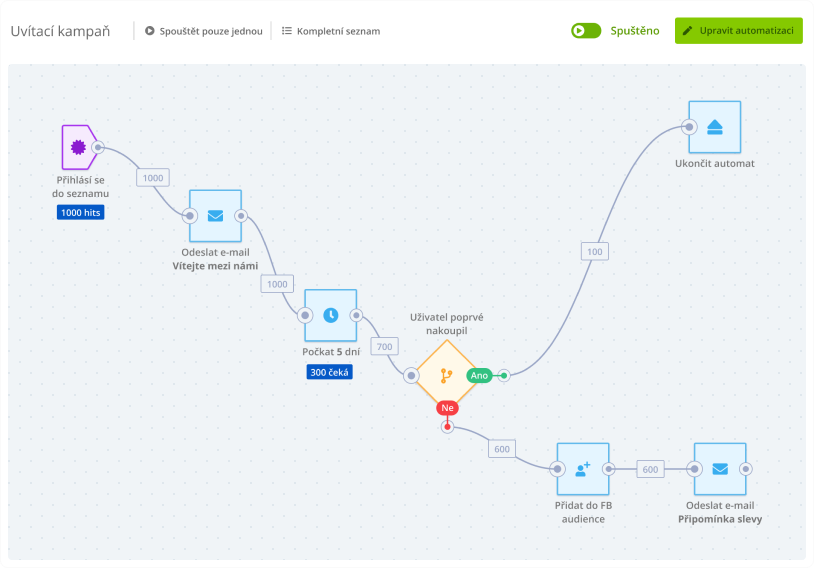Image resolution: width=814 pixels, height=568 pixels.
Task: Click the 100 count label on Ano path
Action: point(595,252)
